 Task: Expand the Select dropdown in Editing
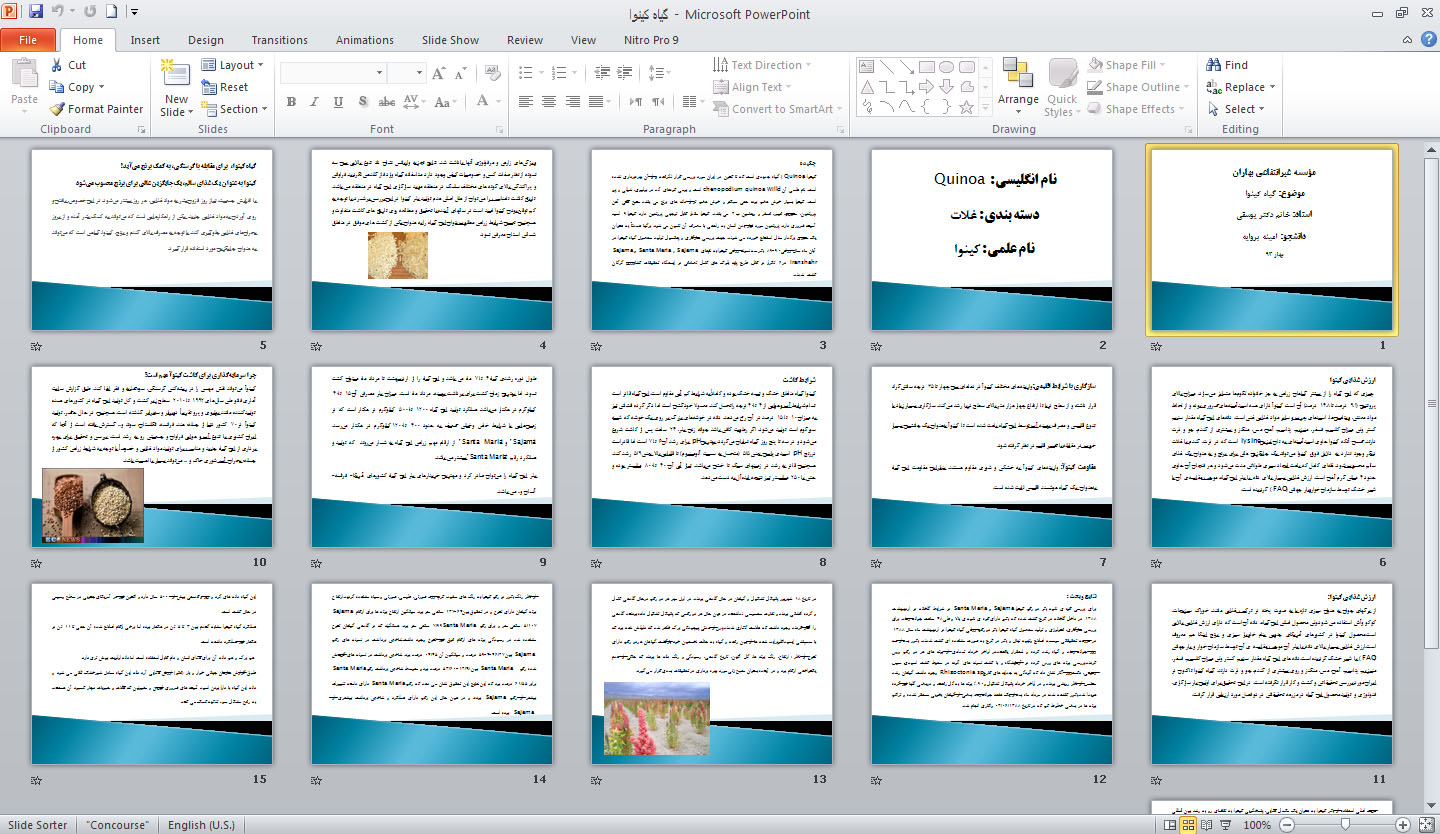(1239, 109)
